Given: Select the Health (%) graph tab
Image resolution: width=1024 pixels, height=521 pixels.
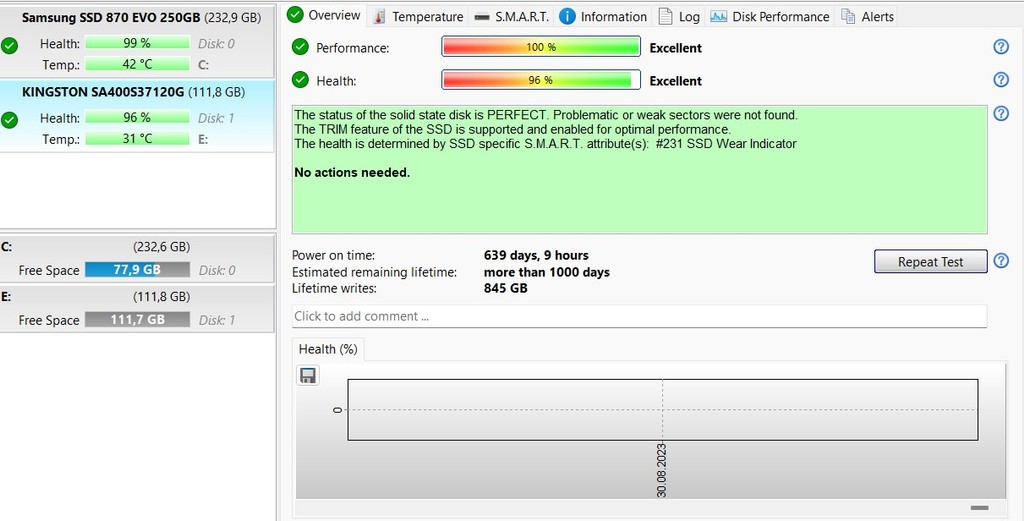Looking at the screenshot, I should pyautogui.click(x=328, y=349).
